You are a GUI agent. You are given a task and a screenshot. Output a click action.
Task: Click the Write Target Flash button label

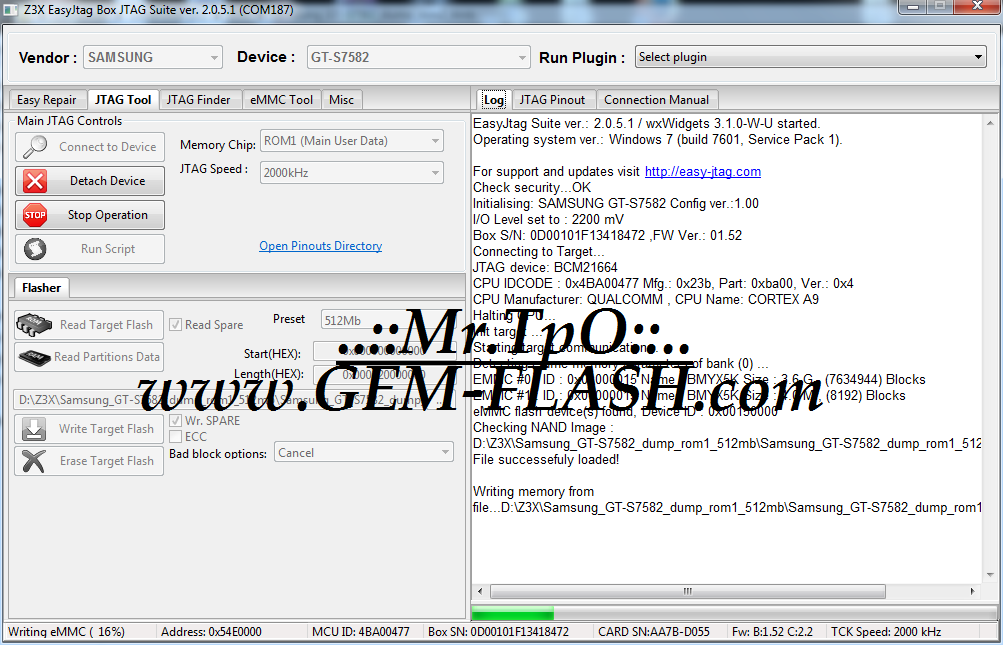(x=106, y=429)
